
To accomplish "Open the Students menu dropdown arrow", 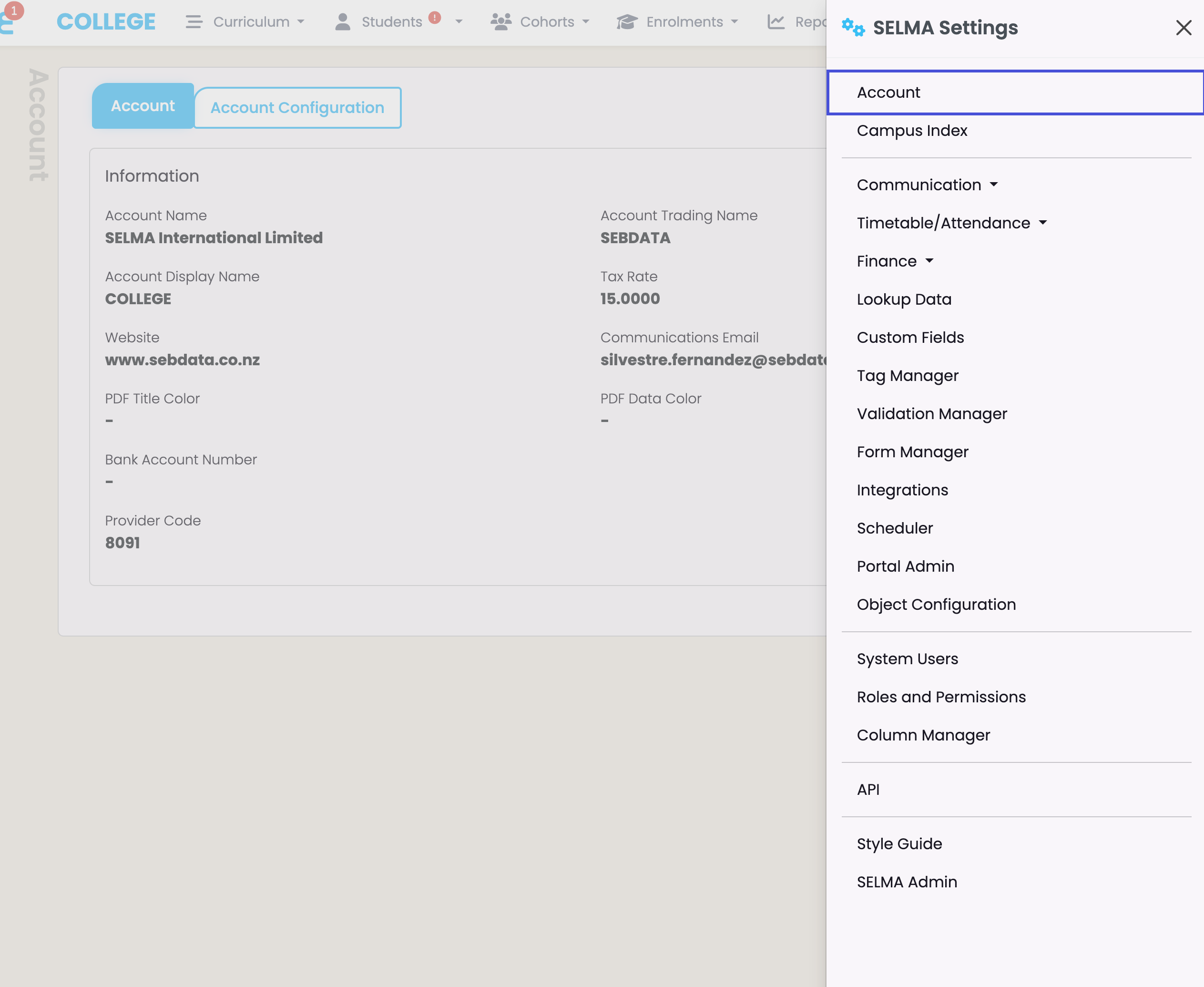I will pyautogui.click(x=459, y=21).
